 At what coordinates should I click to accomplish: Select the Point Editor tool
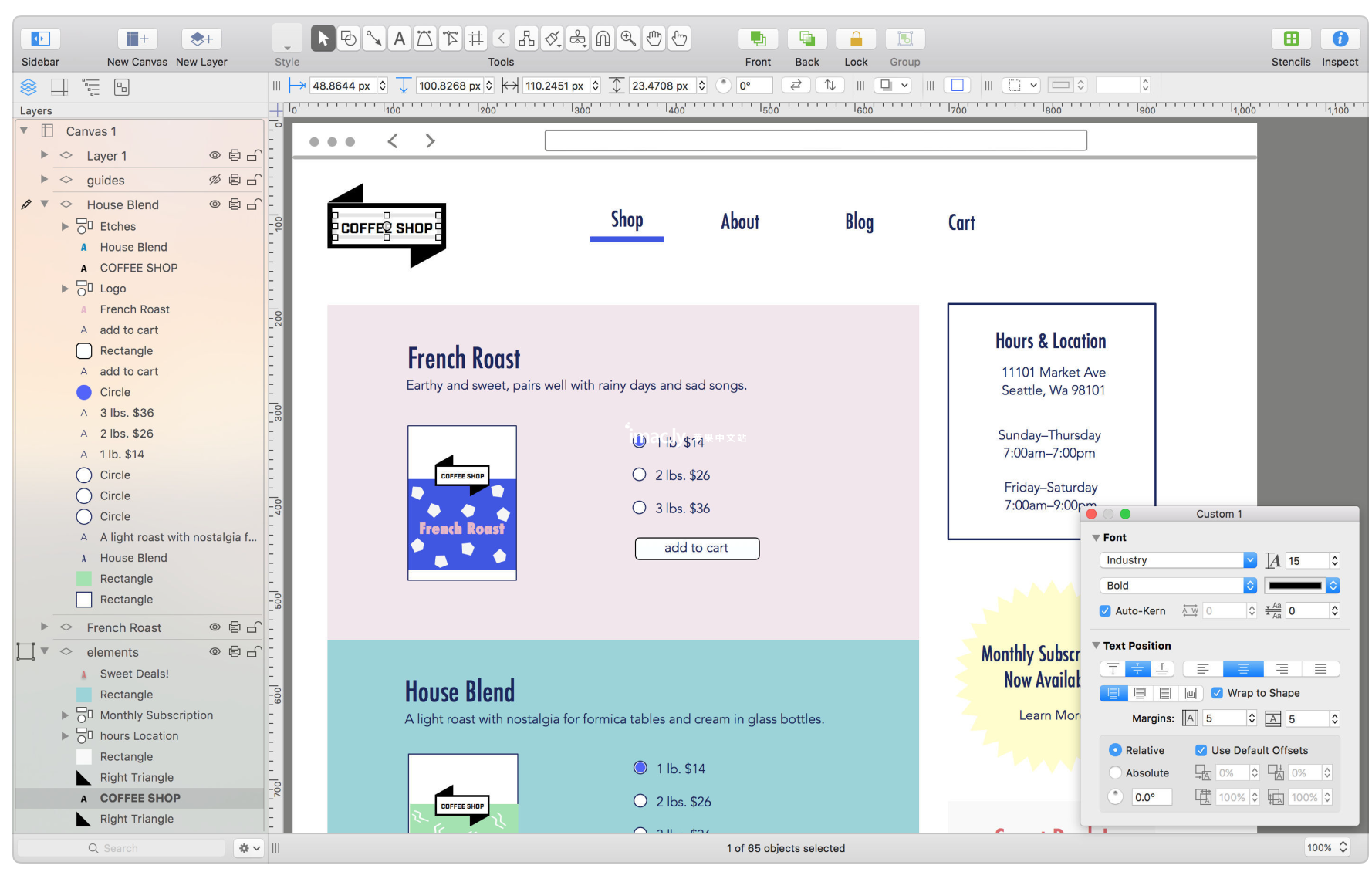(x=451, y=39)
